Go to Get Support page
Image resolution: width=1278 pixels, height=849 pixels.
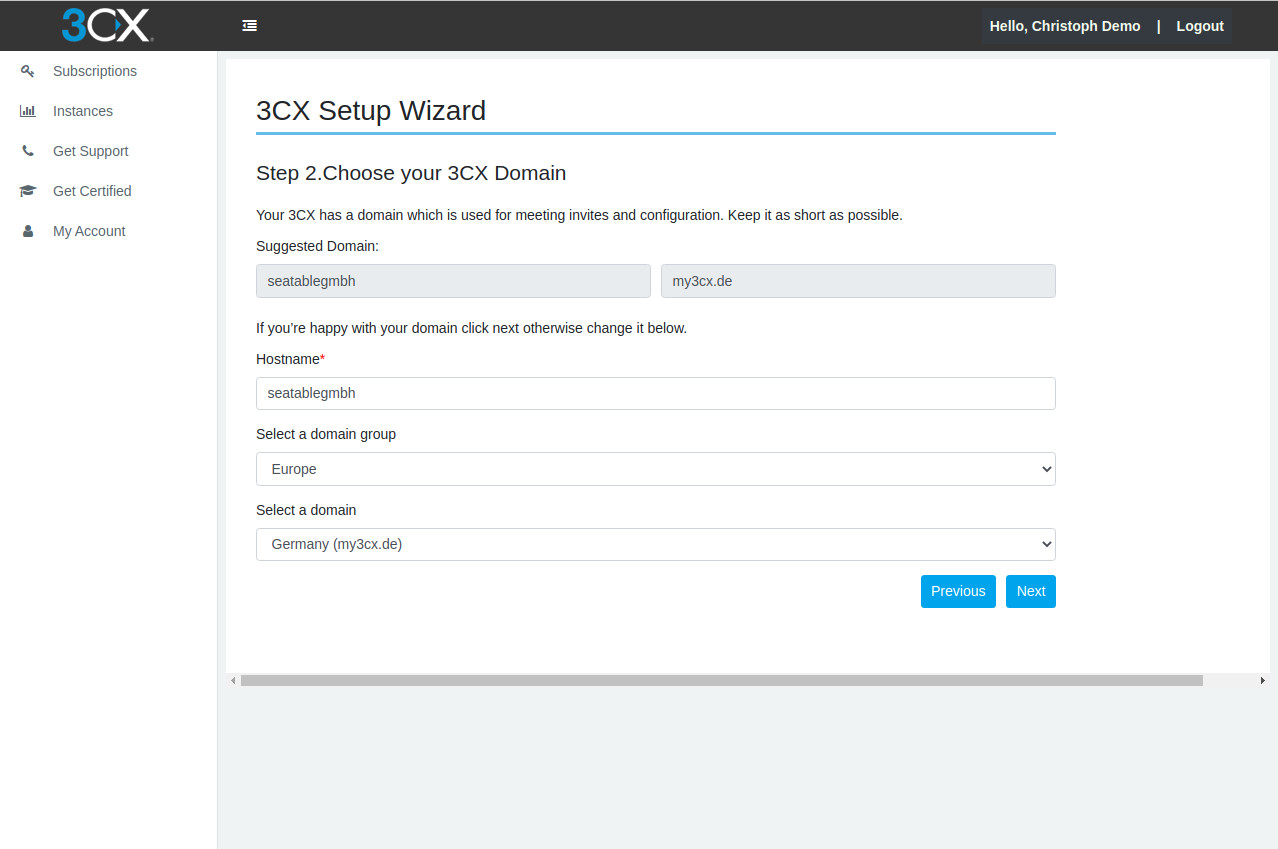pyautogui.click(x=91, y=151)
